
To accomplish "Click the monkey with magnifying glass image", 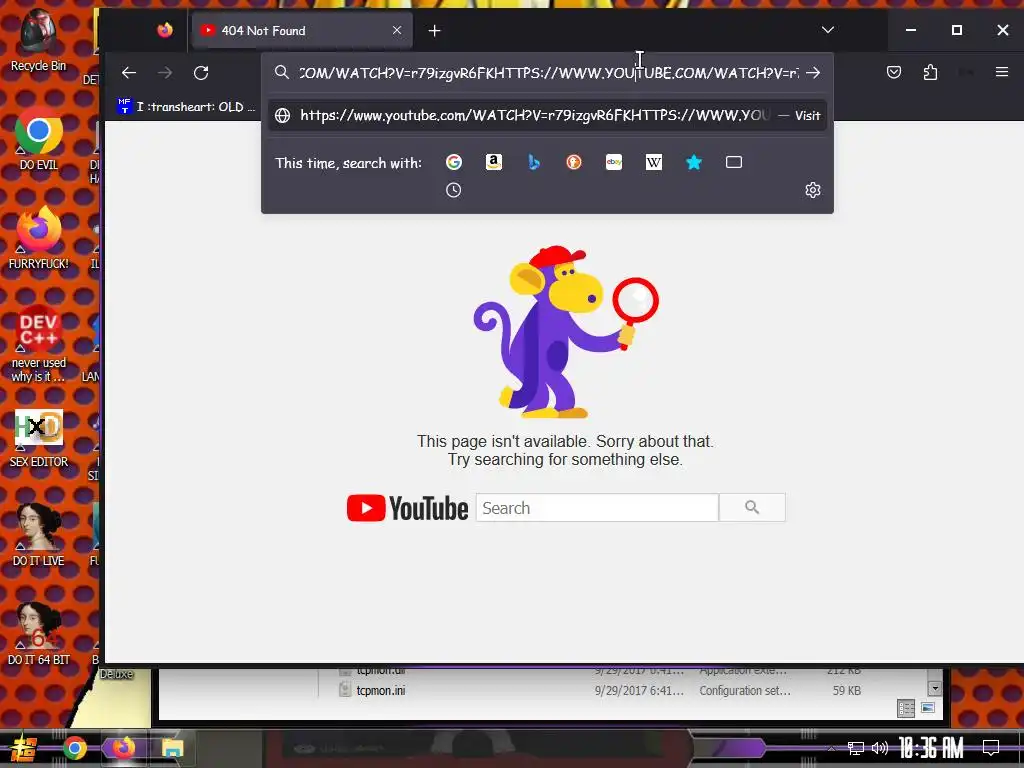I will (565, 331).
